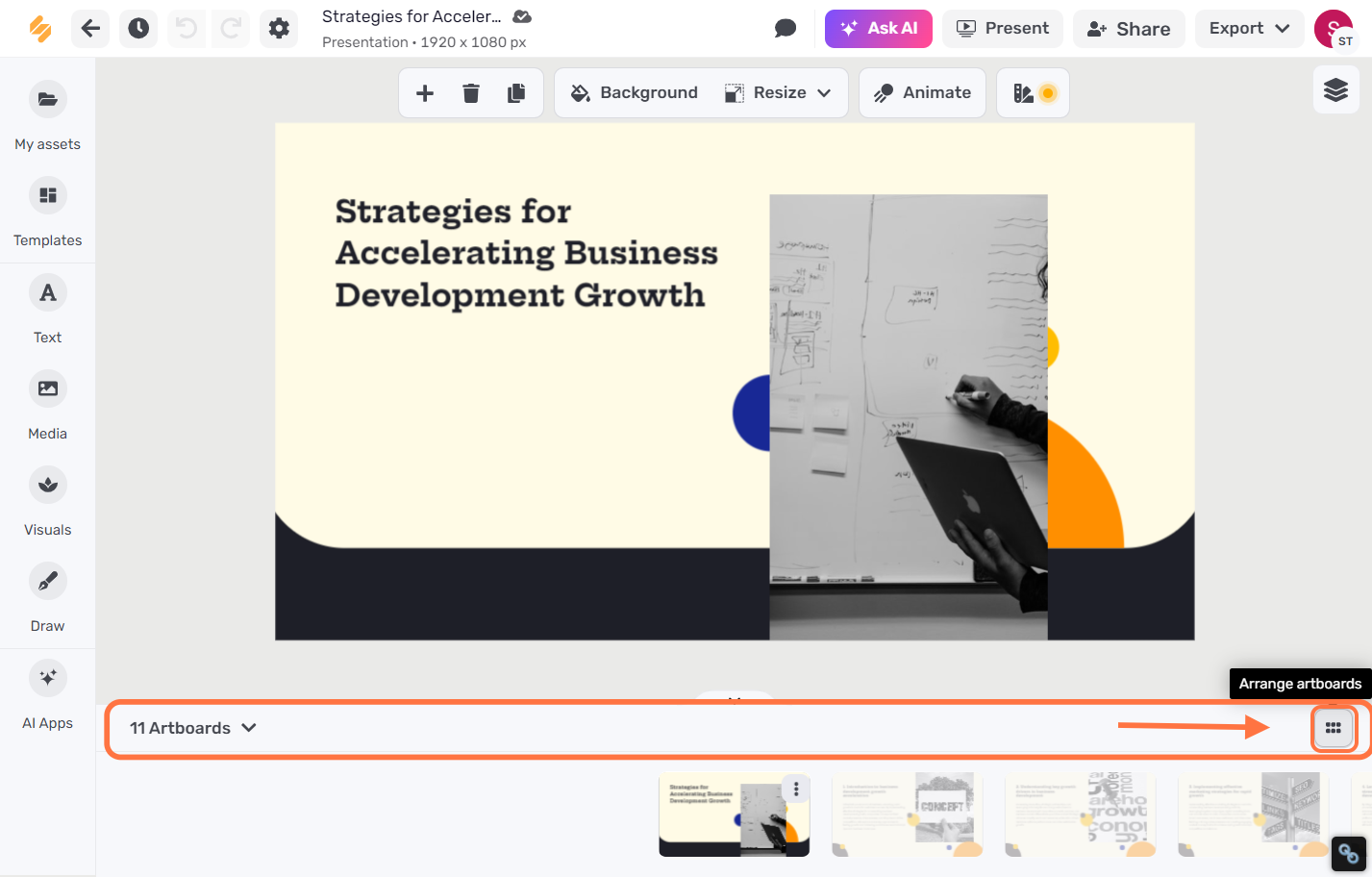Click the Kittl logo home icon
Viewport: 1372px width, 877px height.
tap(40, 29)
